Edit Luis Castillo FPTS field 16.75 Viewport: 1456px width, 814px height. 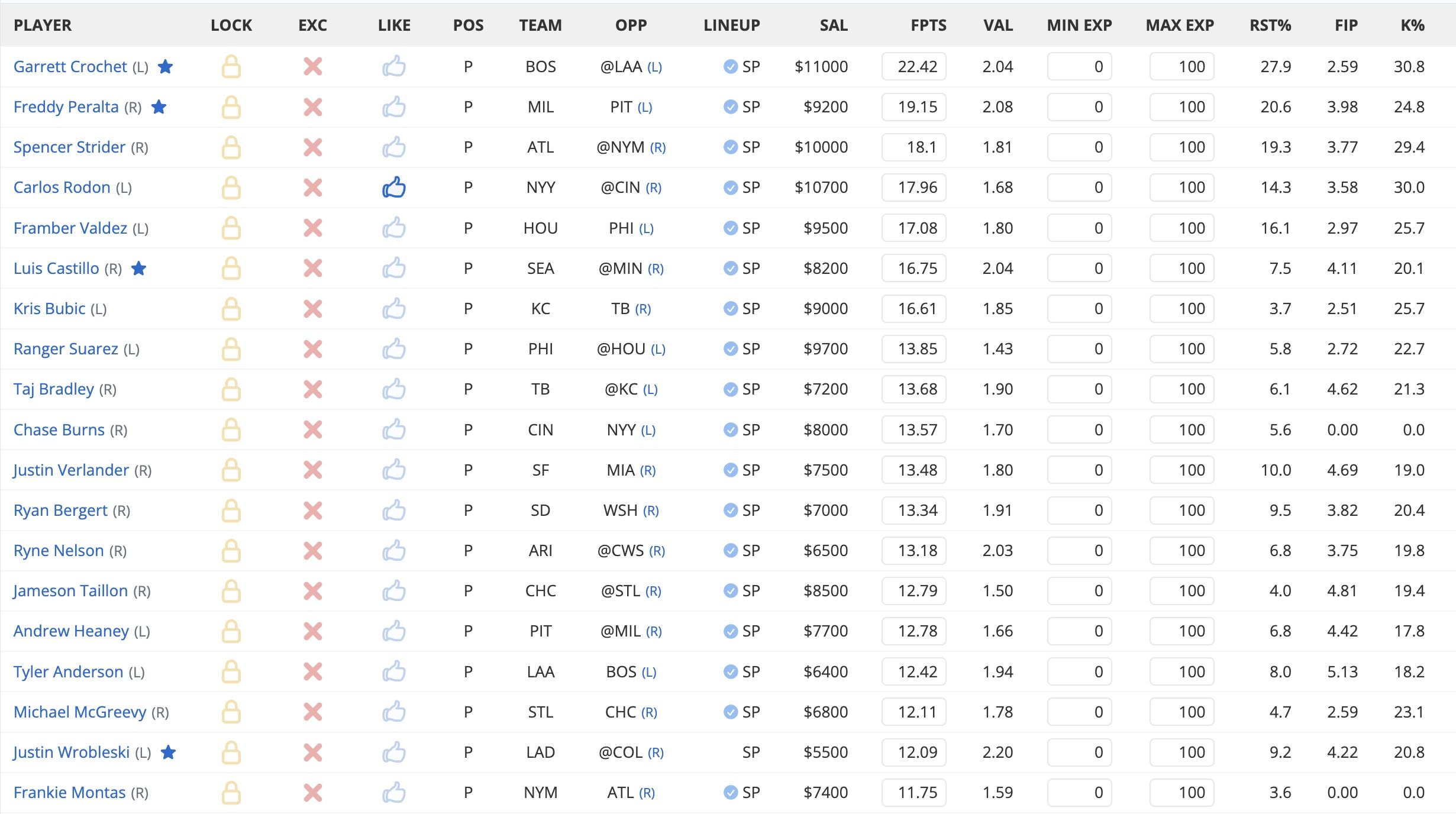pyautogui.click(x=914, y=269)
